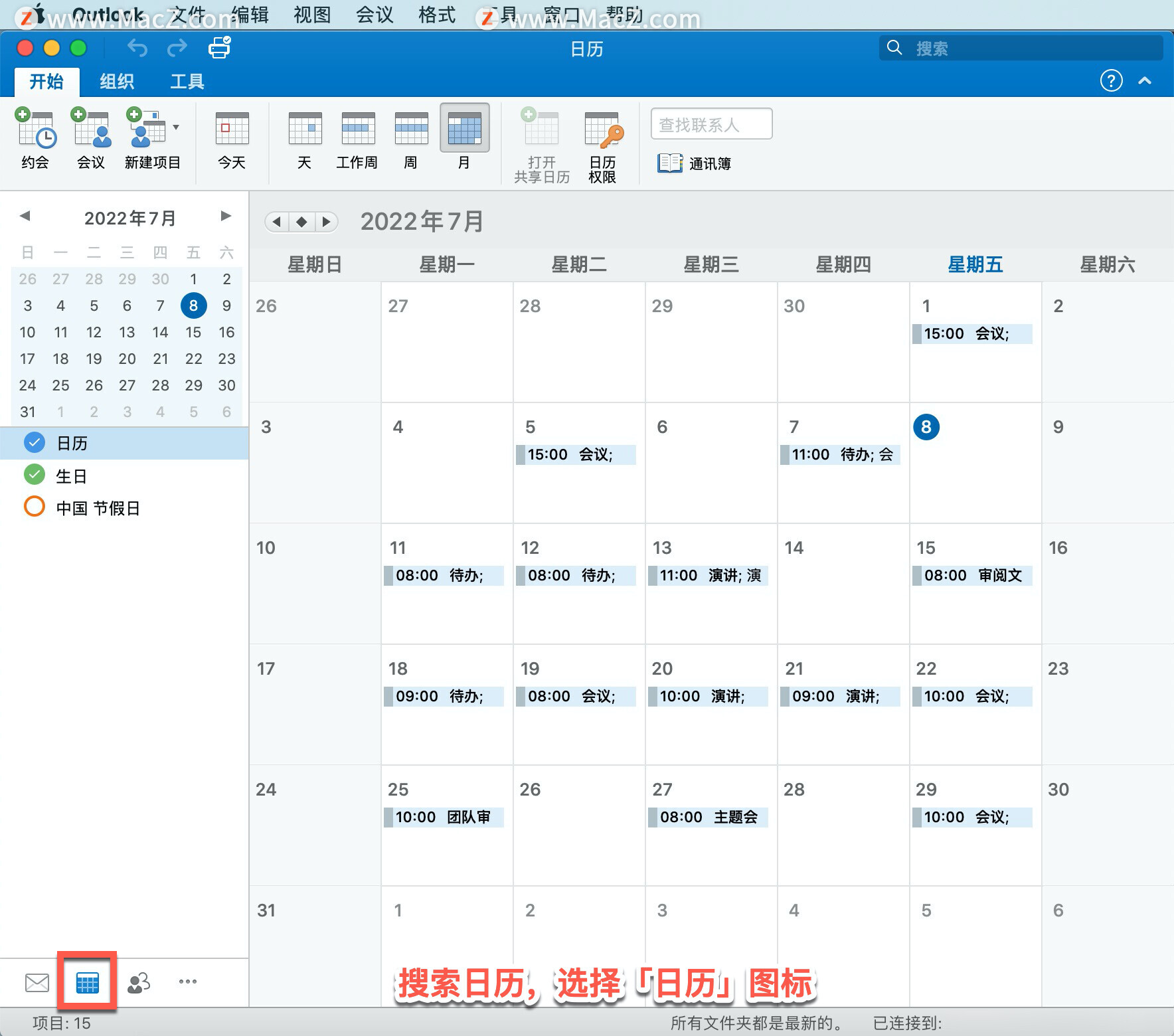Click the undo arrow in title bar
The image size is (1174, 1036).
coord(137,48)
